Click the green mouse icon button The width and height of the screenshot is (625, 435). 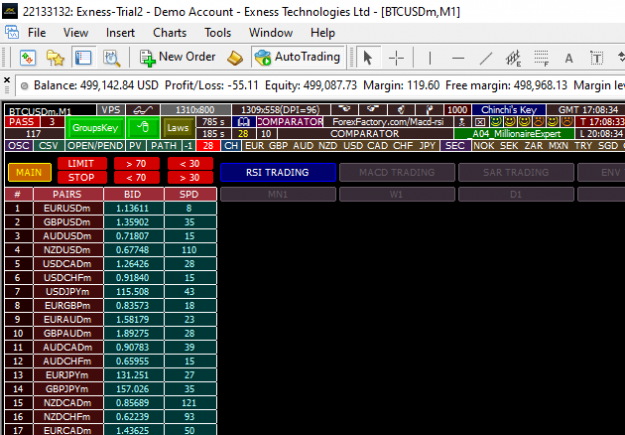click(143, 128)
